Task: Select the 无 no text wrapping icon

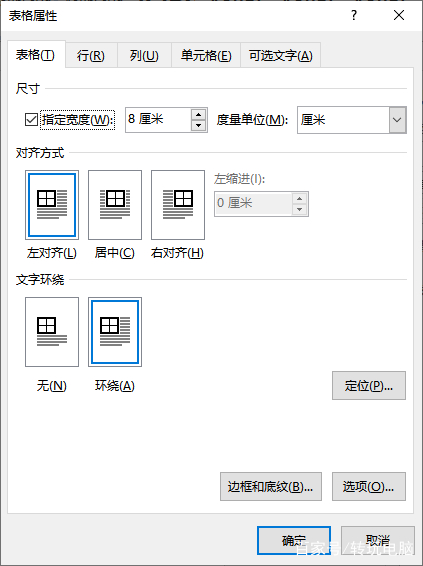Action: [x=52, y=332]
